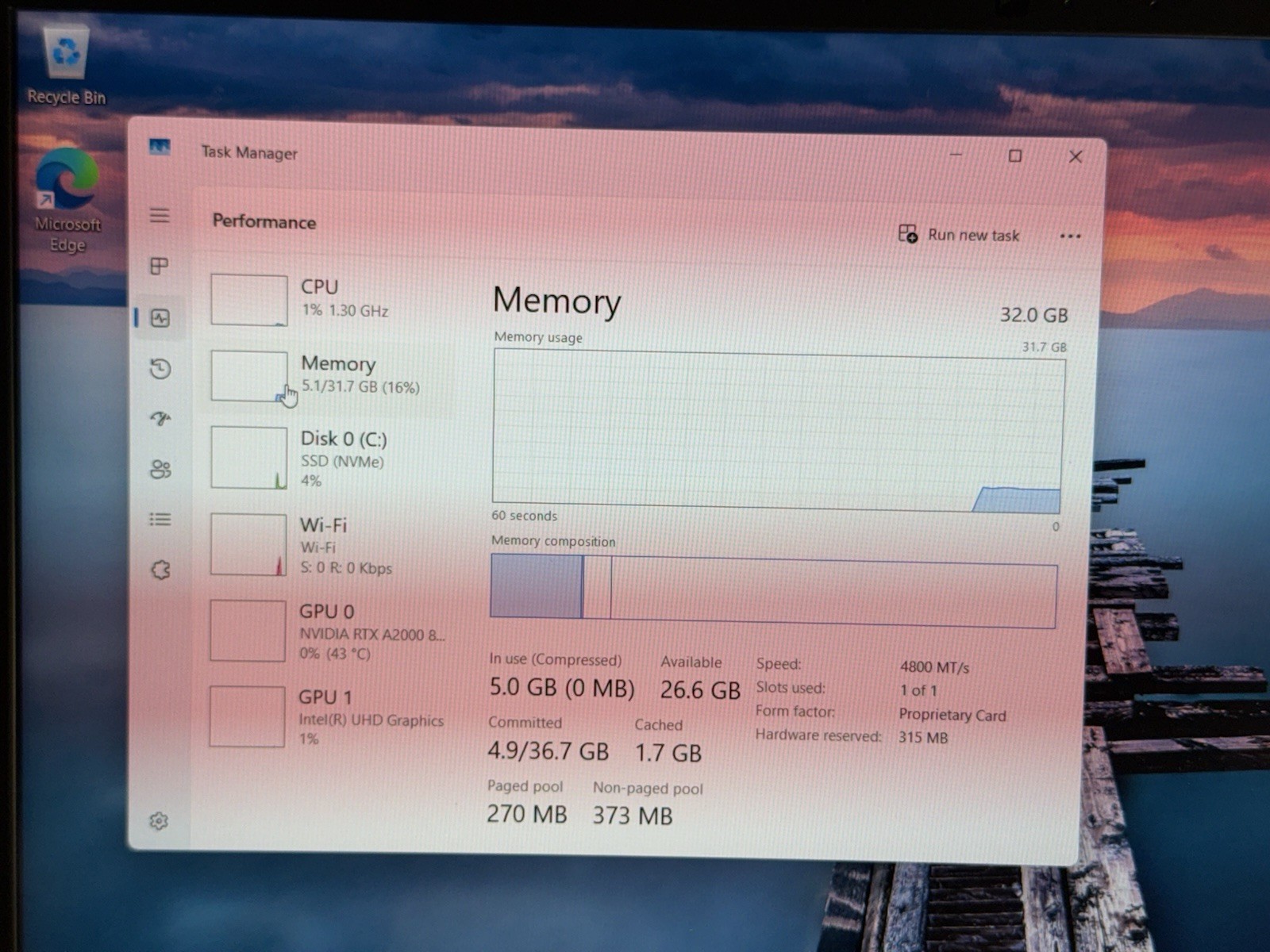Click the in-use segment of memory composition bar
Viewport: 1270px width, 952px height.
(537, 586)
